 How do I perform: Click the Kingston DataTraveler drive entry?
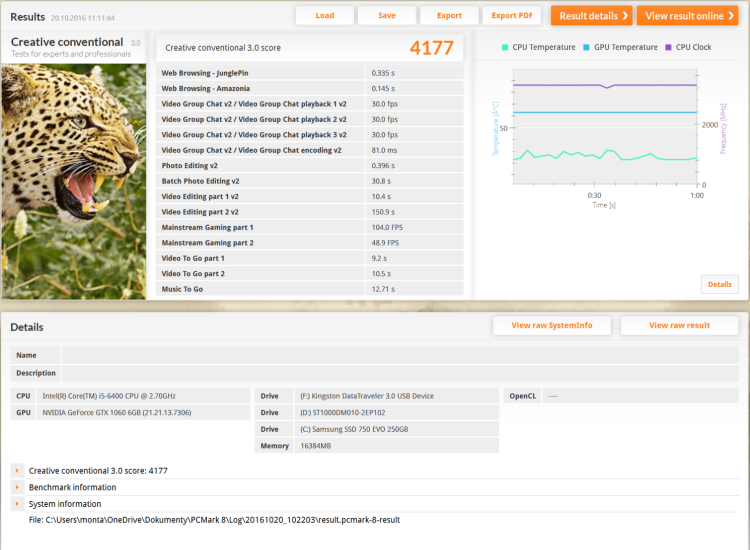[x=367, y=396]
